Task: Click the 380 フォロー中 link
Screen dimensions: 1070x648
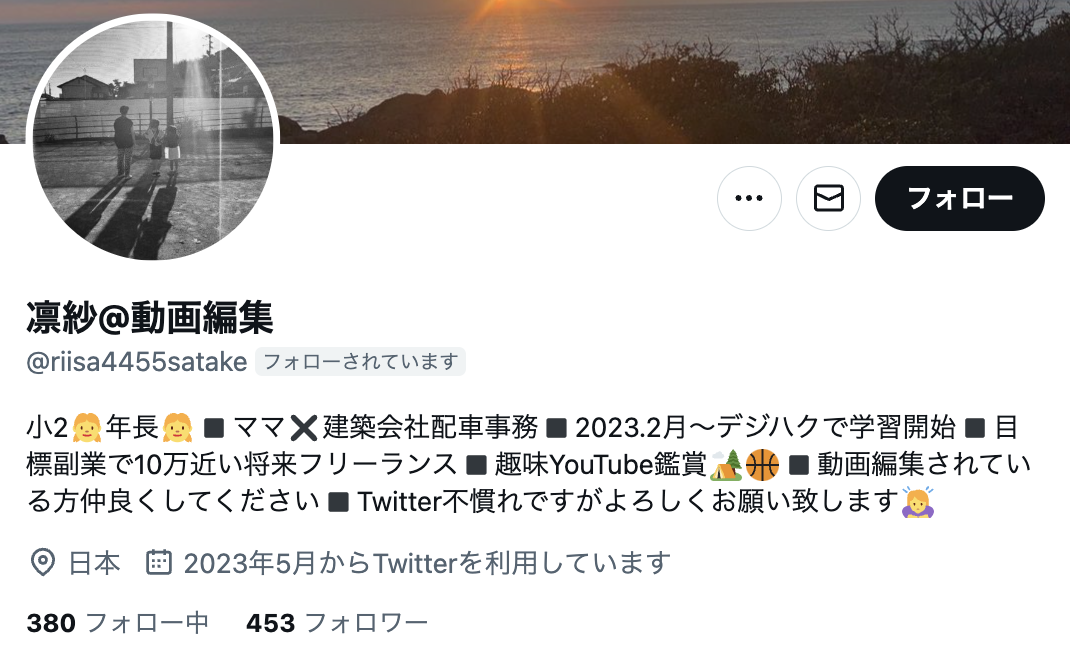Action: (x=117, y=623)
